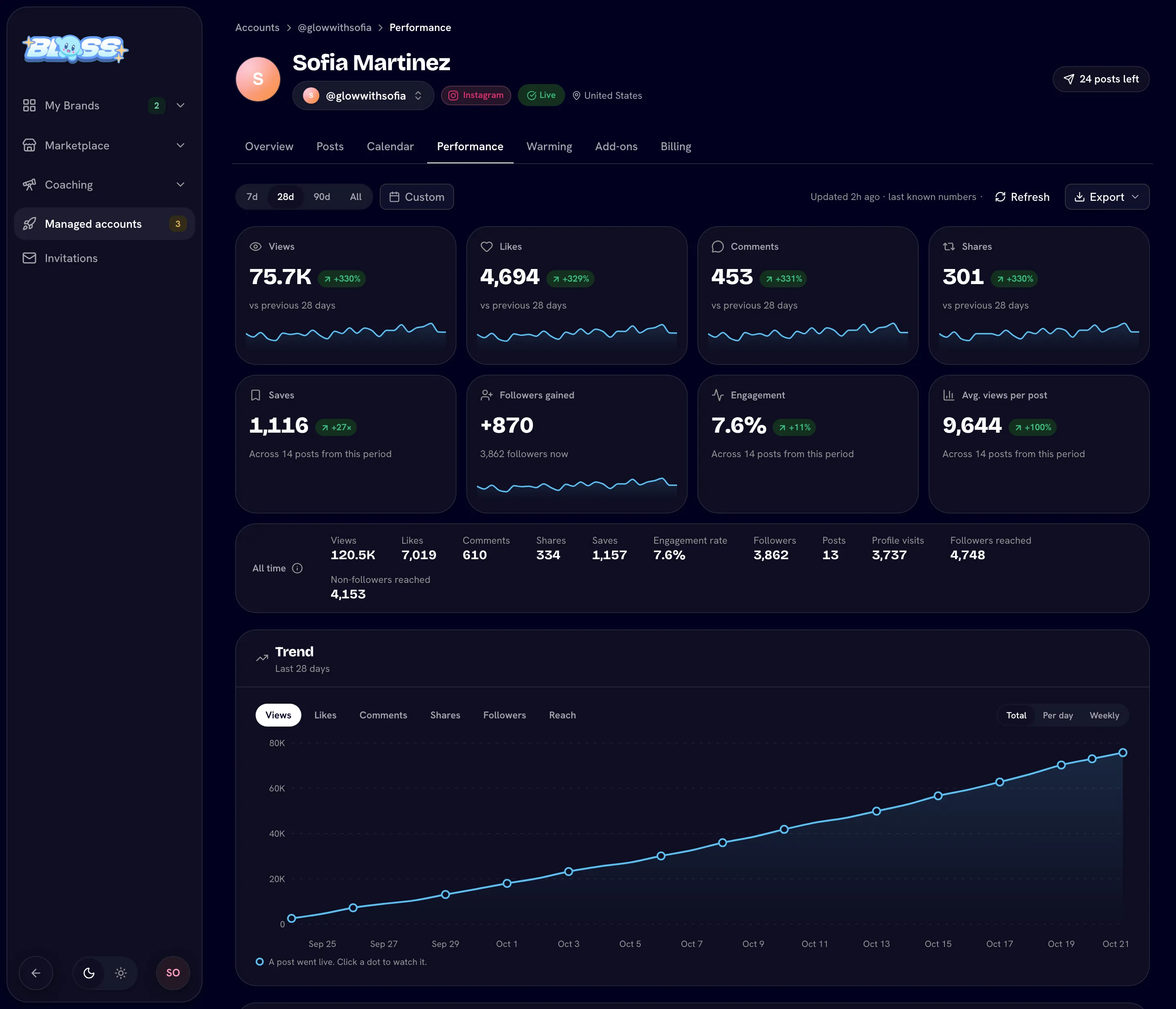Expand the Marketplace chevron
The image size is (1176, 1009).
click(180, 145)
